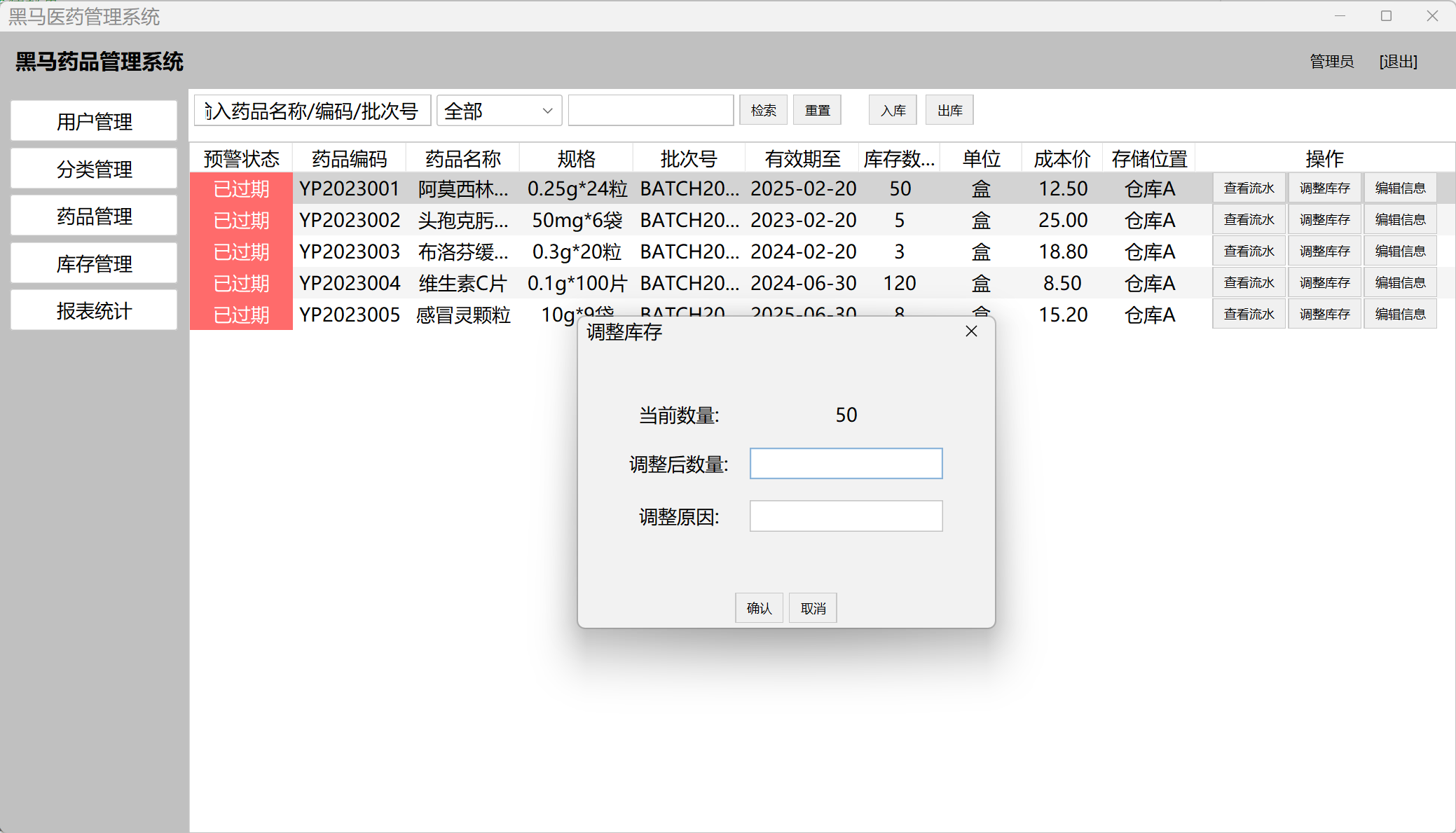Open 用户管理 in the sidebar

coord(94,121)
